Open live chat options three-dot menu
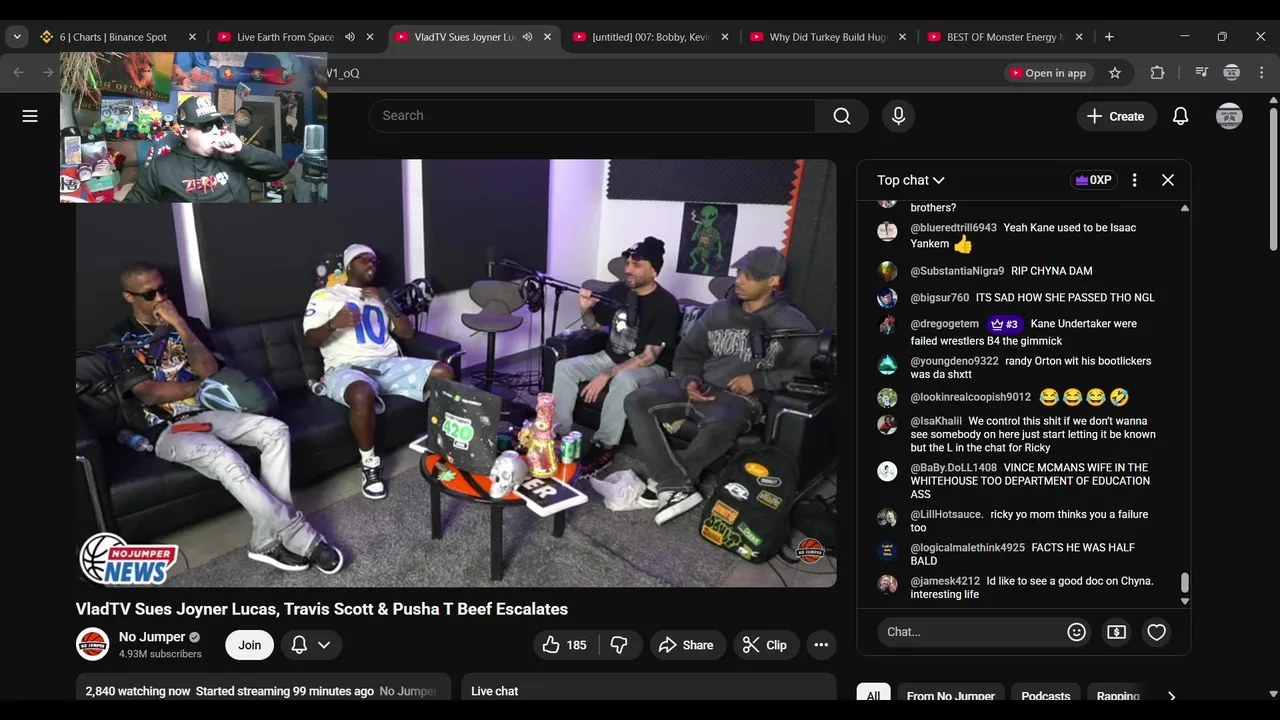The width and height of the screenshot is (1280, 720). click(x=1134, y=180)
